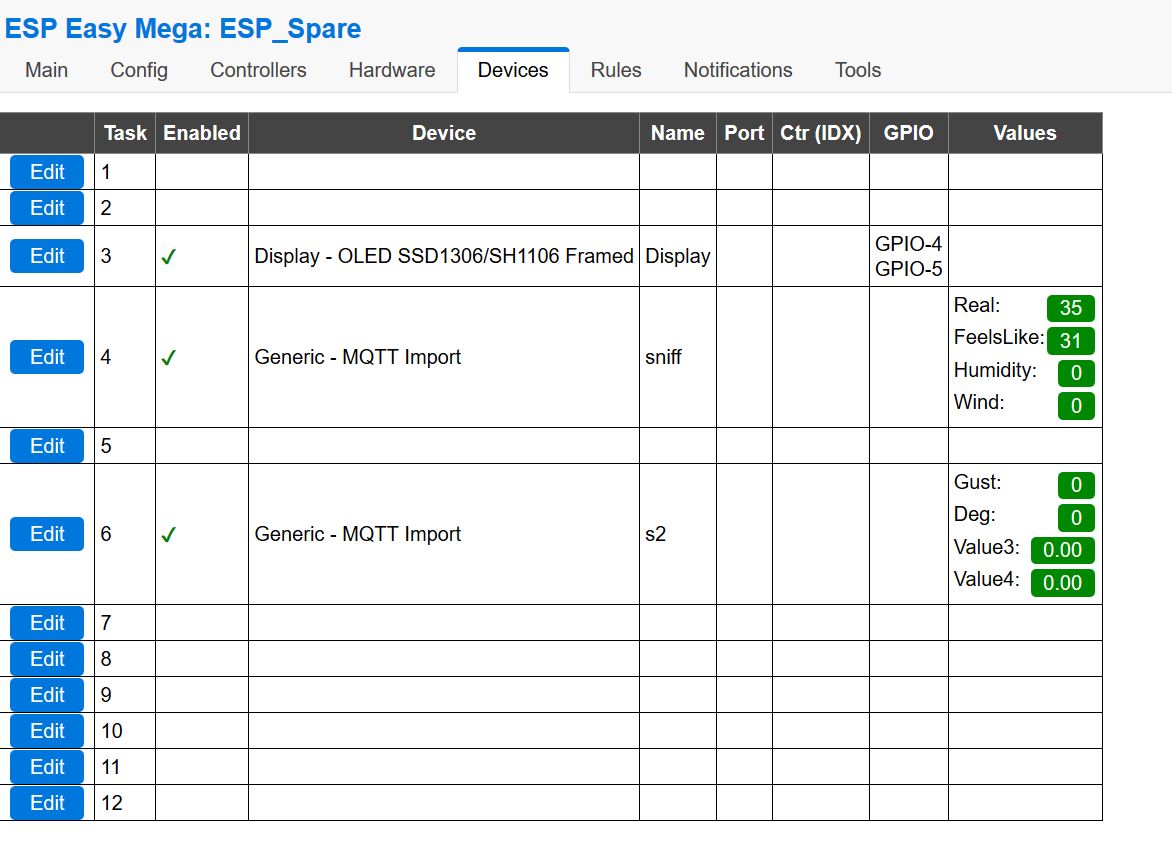Edit the sniff MQTT Import device

(x=45, y=357)
